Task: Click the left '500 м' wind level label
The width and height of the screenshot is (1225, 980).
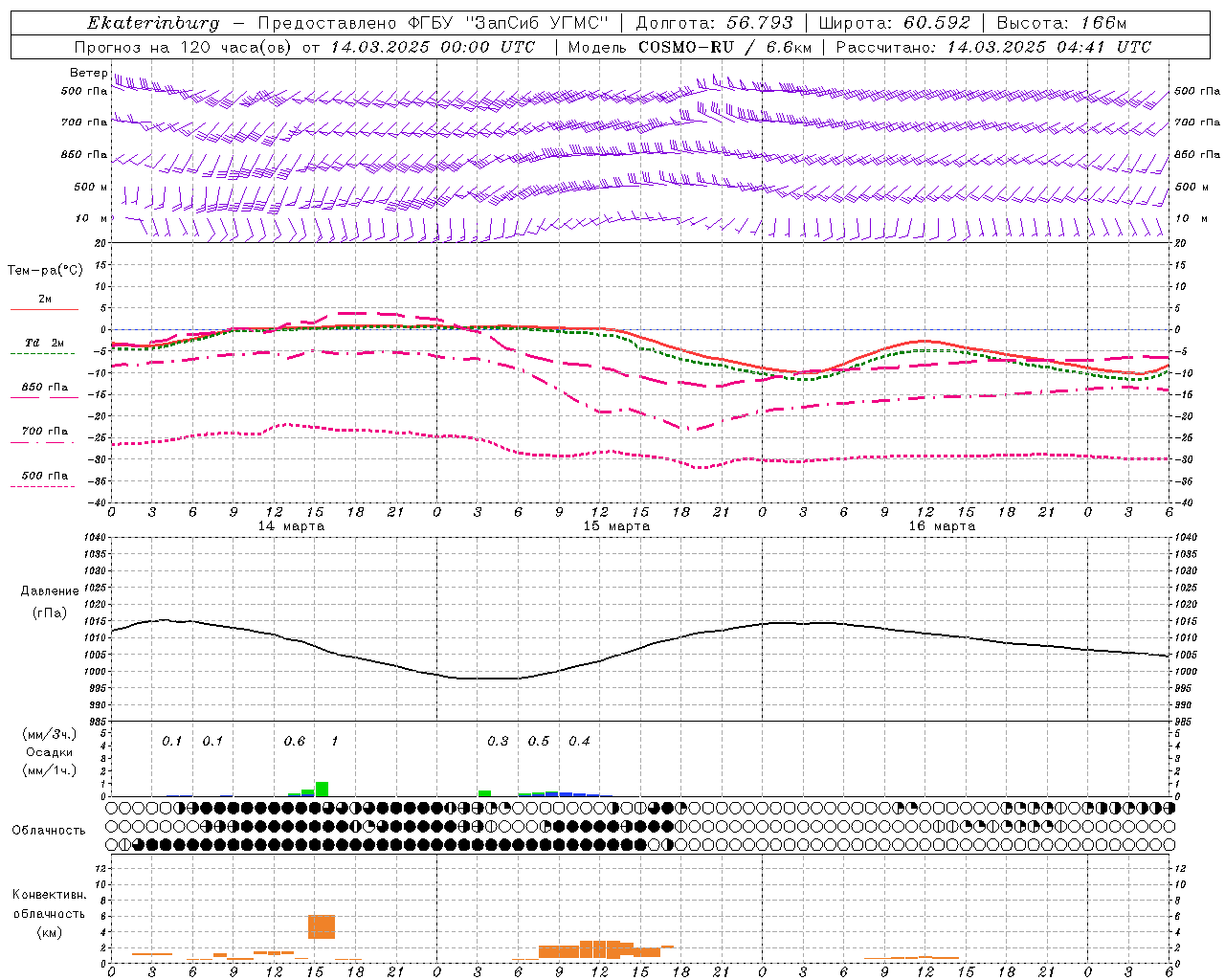Action: click(x=92, y=187)
